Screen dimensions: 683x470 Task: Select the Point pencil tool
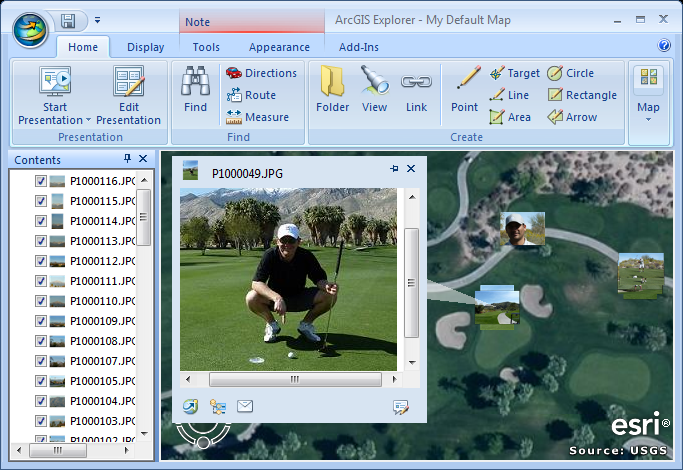464,89
